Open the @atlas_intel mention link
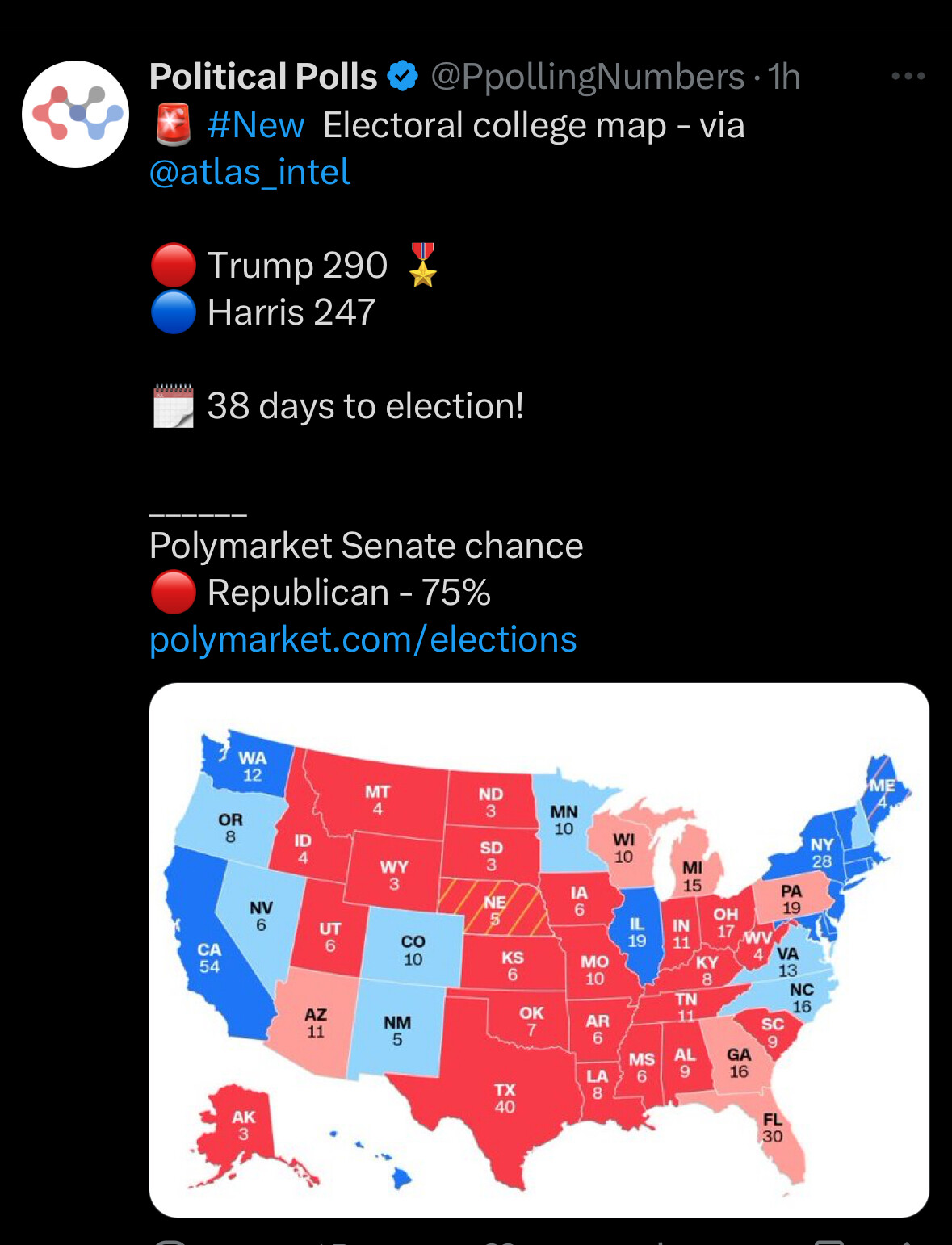Image resolution: width=952 pixels, height=1245 pixels. [x=250, y=172]
